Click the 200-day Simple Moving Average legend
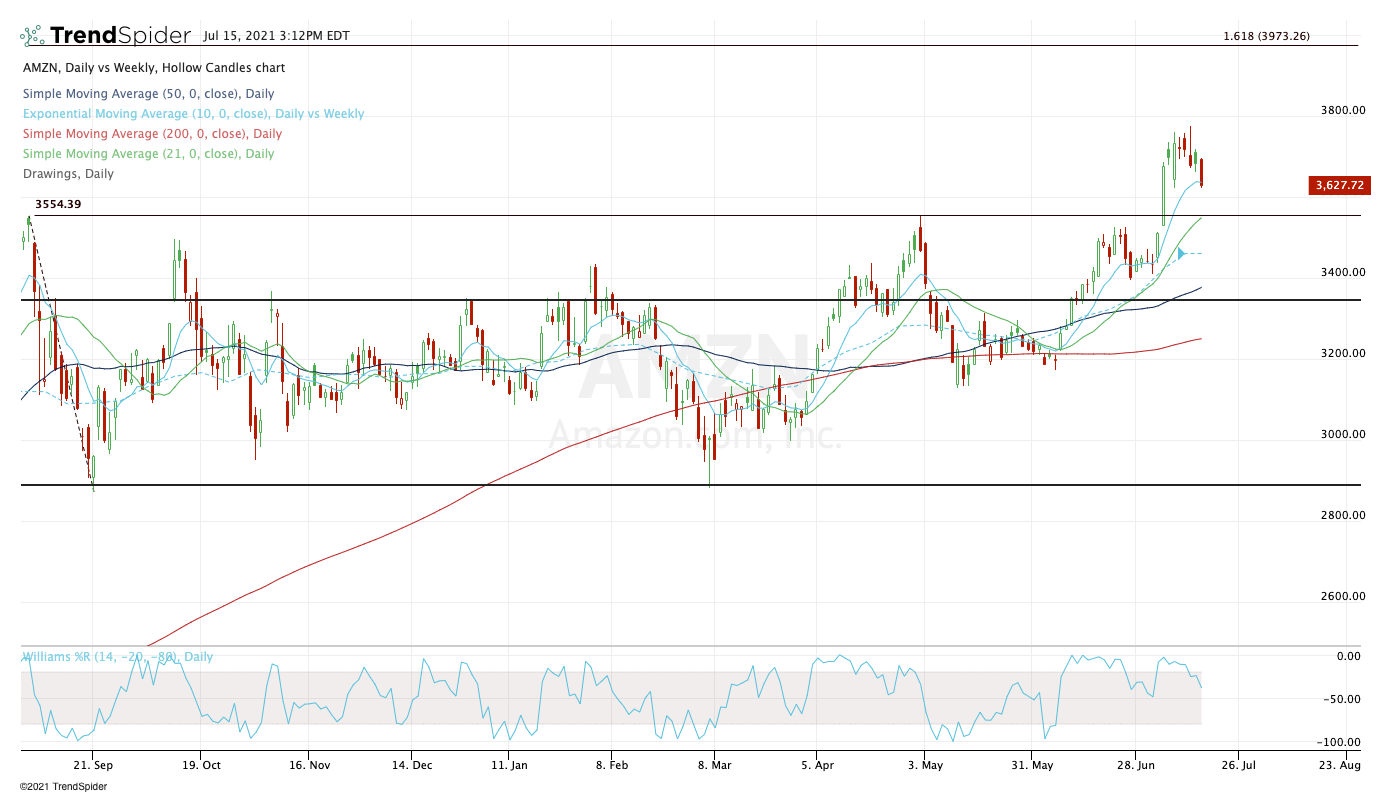Viewport: 1391px width, 796px height. tap(151, 134)
